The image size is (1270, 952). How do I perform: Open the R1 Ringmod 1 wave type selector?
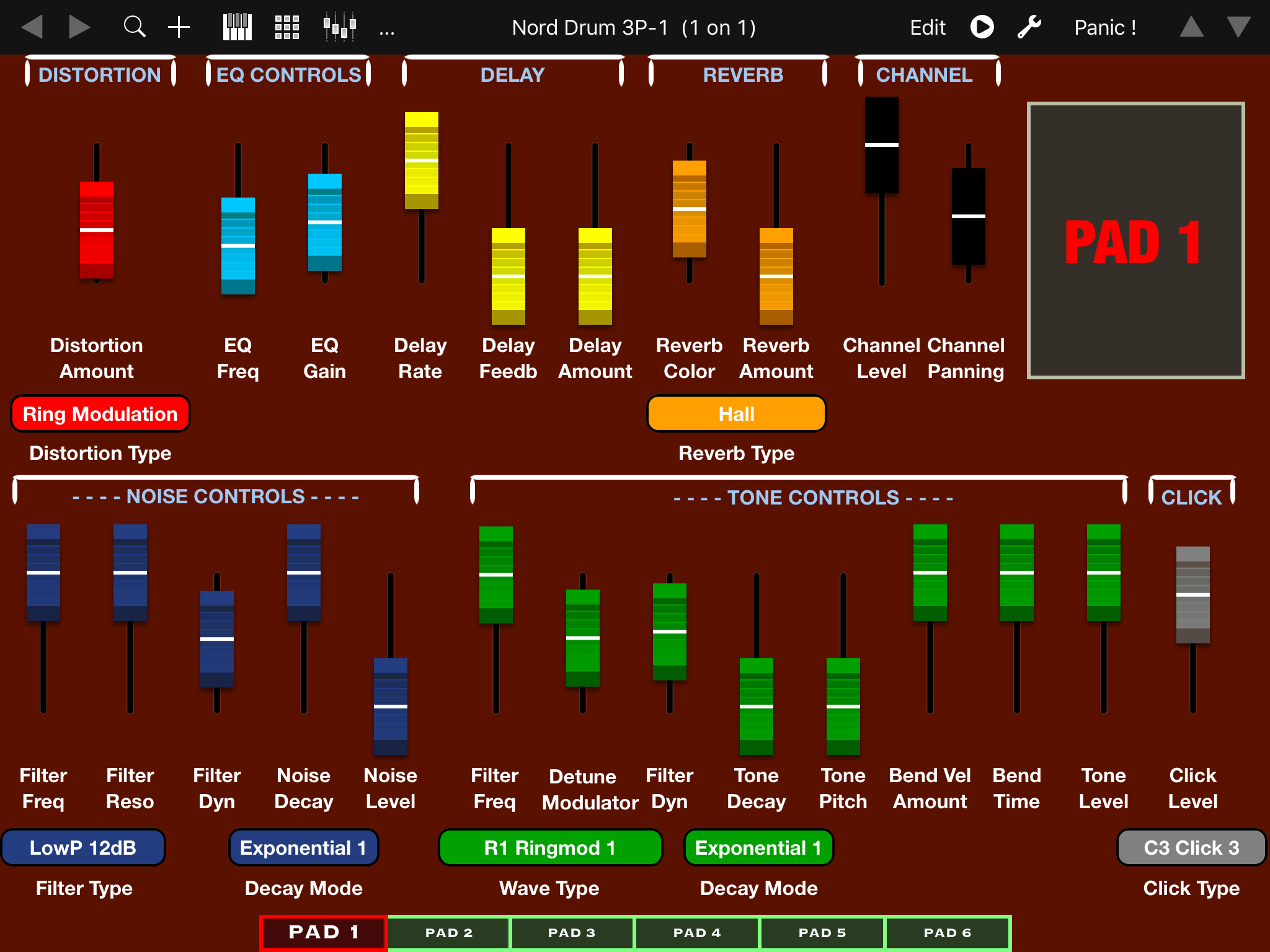(x=550, y=847)
